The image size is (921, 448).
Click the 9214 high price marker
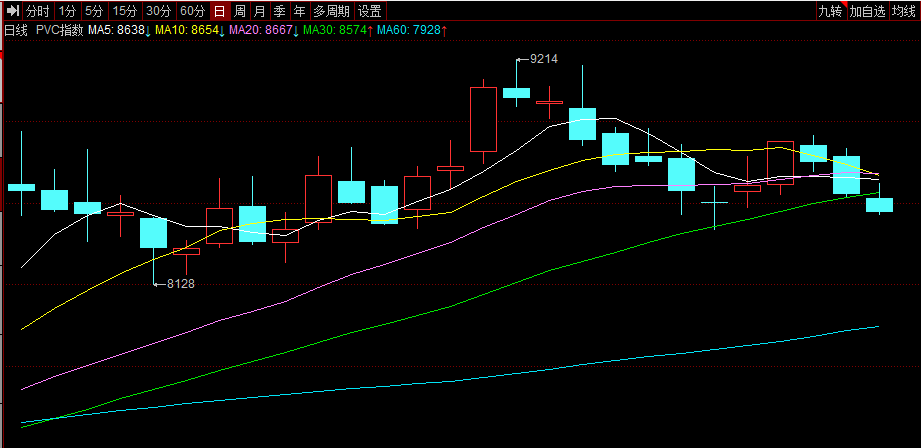pos(538,59)
